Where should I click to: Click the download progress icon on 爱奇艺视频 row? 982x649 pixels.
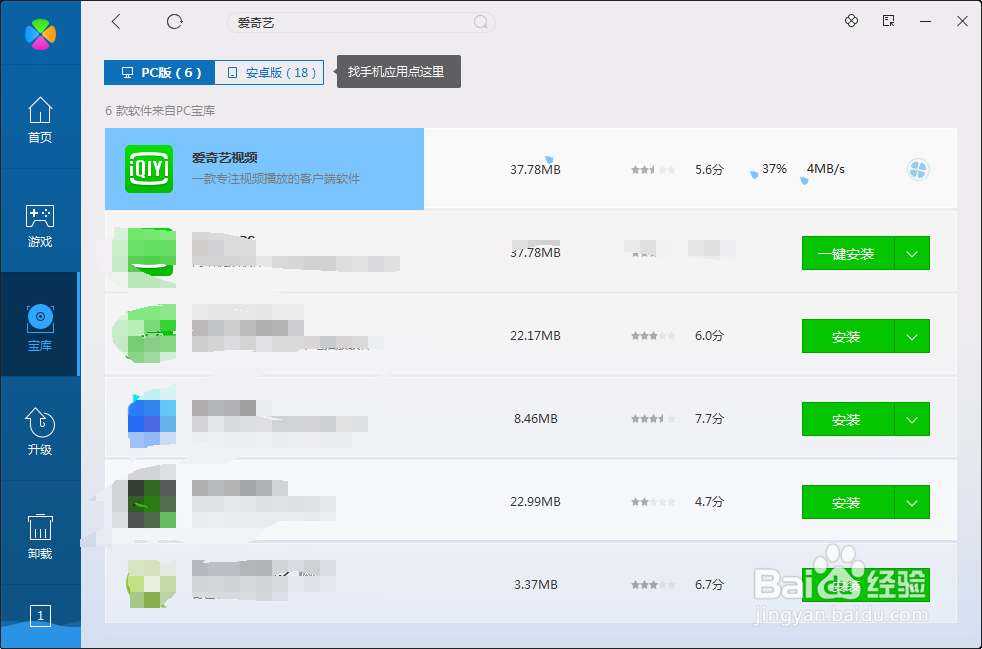tap(918, 169)
